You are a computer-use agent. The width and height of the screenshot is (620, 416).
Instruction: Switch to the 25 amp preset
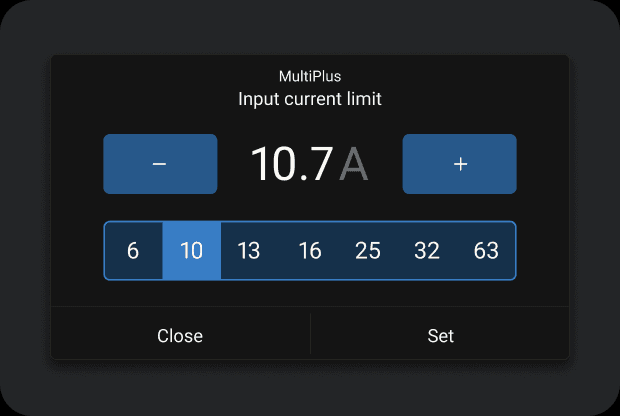[368, 250]
